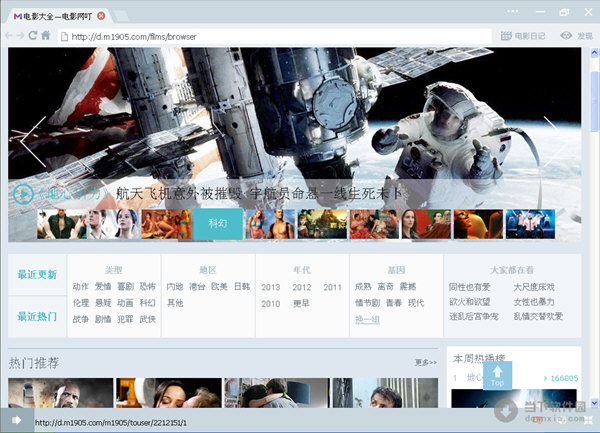Open 乱情交替欢爱 topic
This screenshot has height=433, width=600.
(x=538, y=316)
